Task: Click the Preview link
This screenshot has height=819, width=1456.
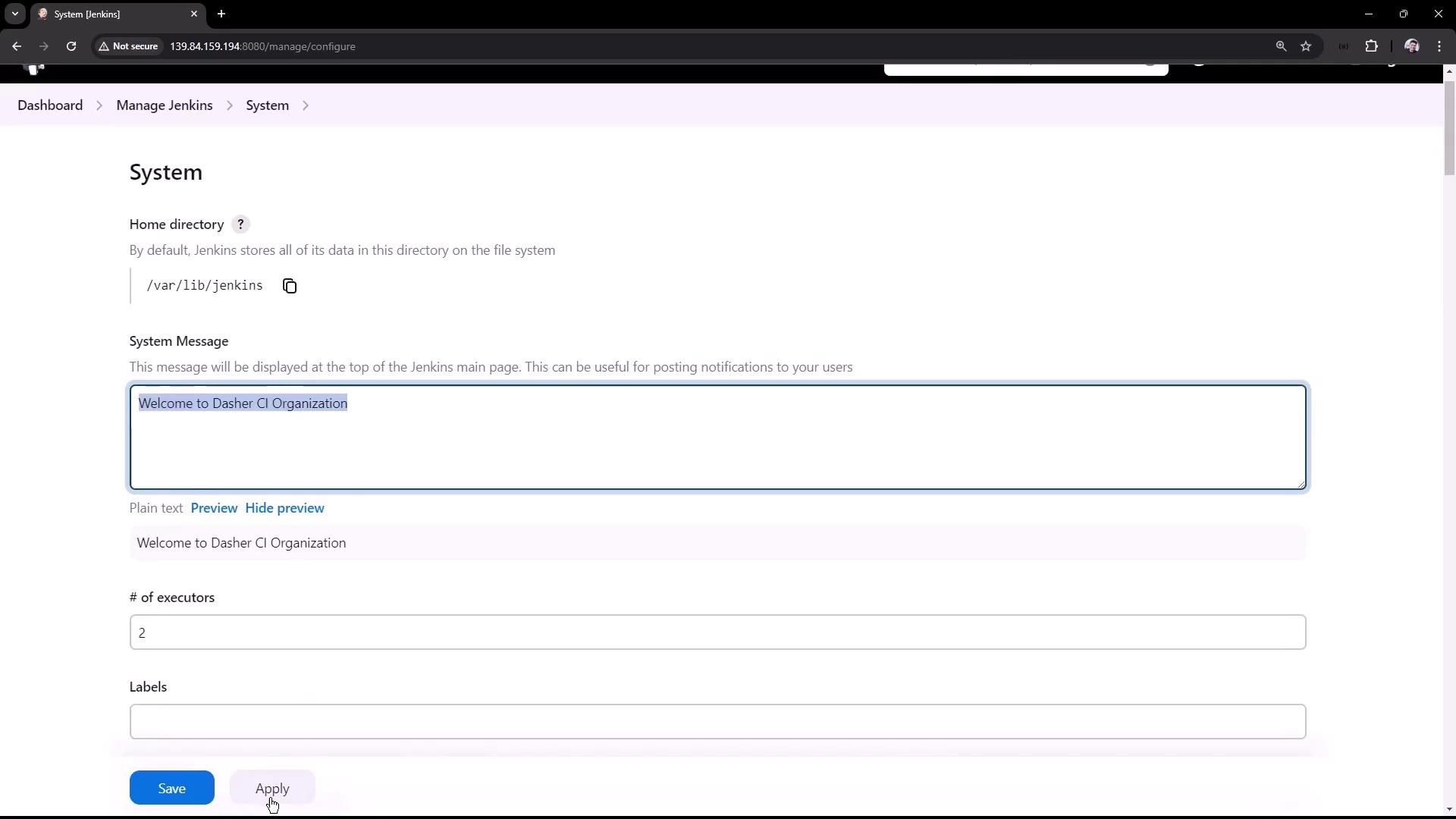Action: (214, 508)
